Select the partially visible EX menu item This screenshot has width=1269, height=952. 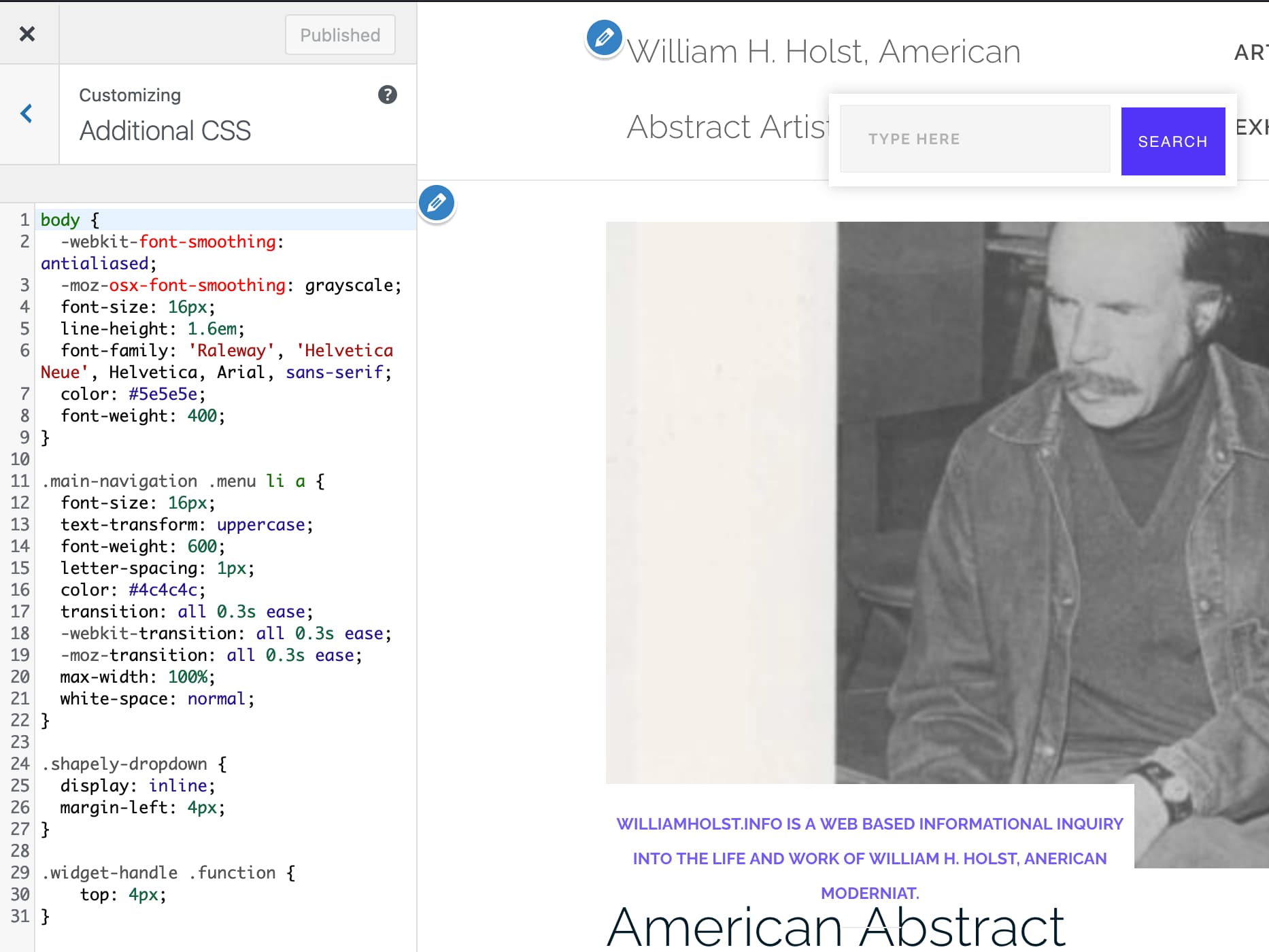click(x=1251, y=127)
